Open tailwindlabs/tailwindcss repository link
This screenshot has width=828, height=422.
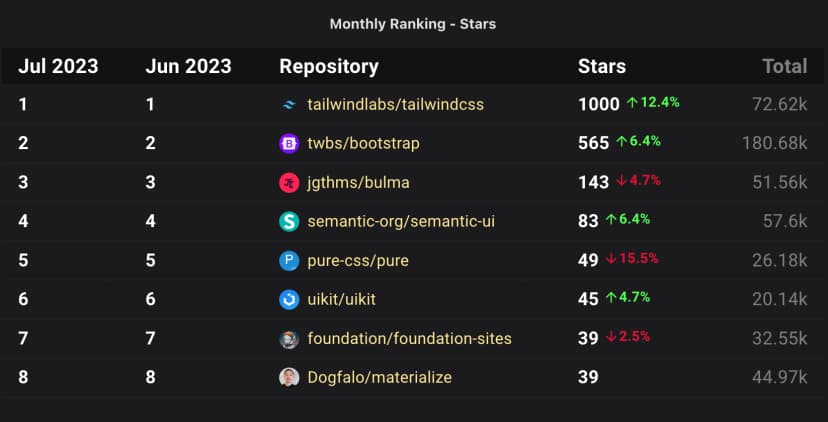tap(396, 105)
